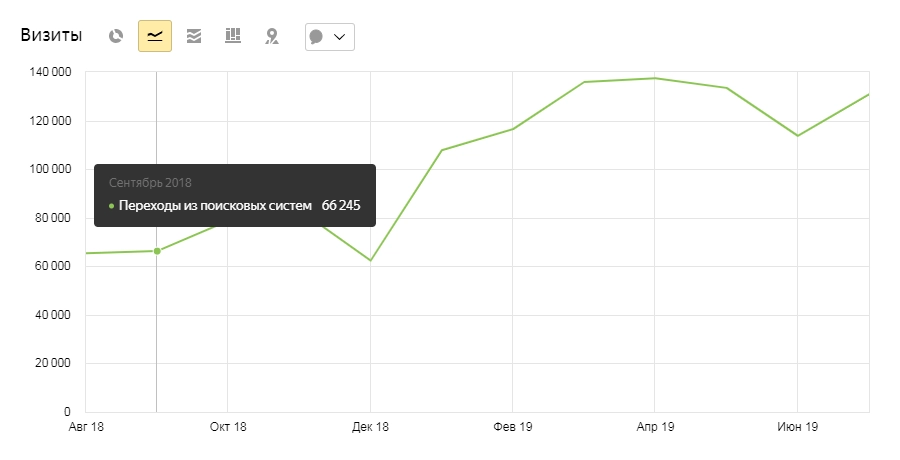
Task: Switch to column chart view
Action: point(233,37)
